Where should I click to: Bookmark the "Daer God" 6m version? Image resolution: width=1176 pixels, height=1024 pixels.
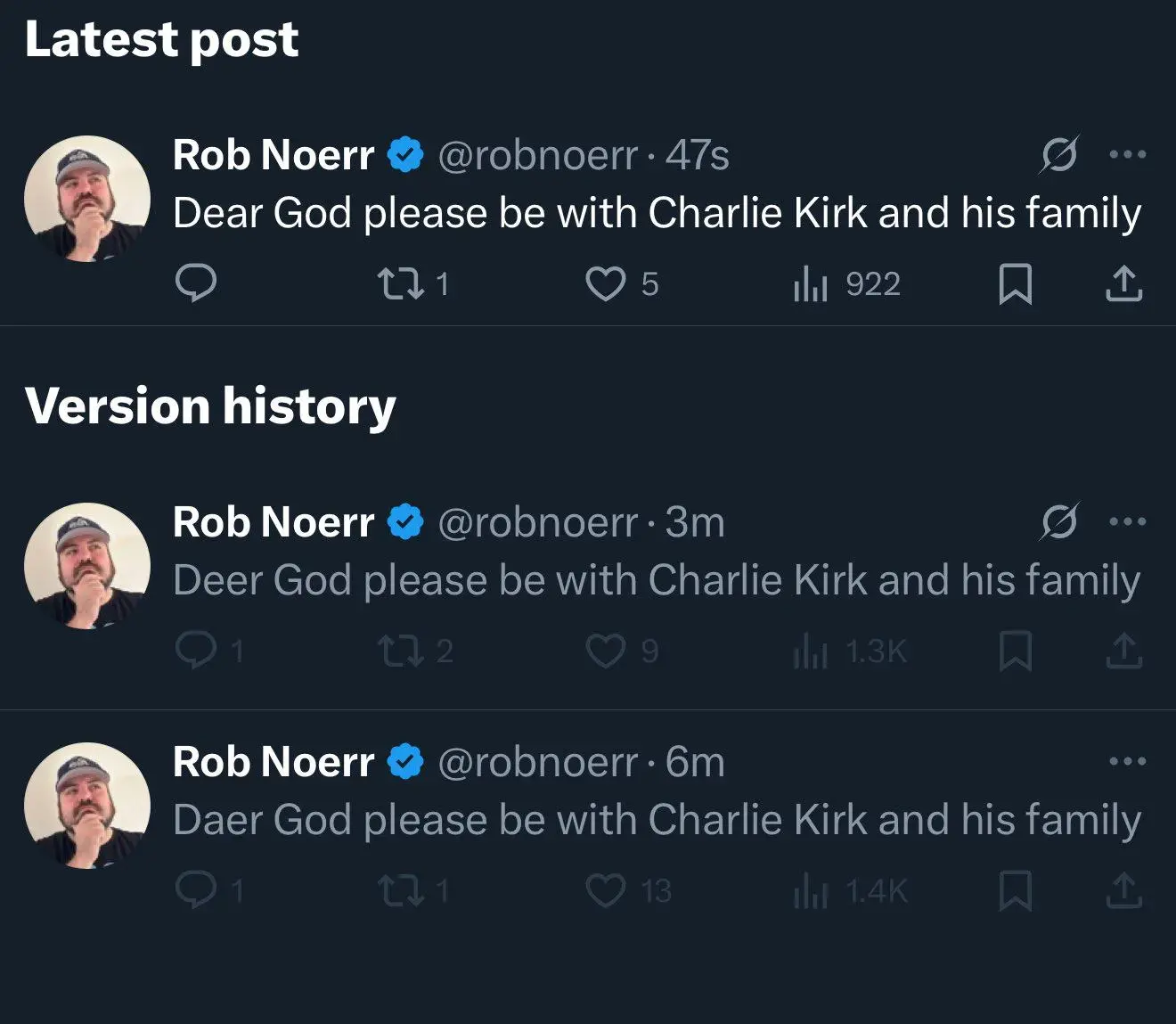tap(1016, 890)
